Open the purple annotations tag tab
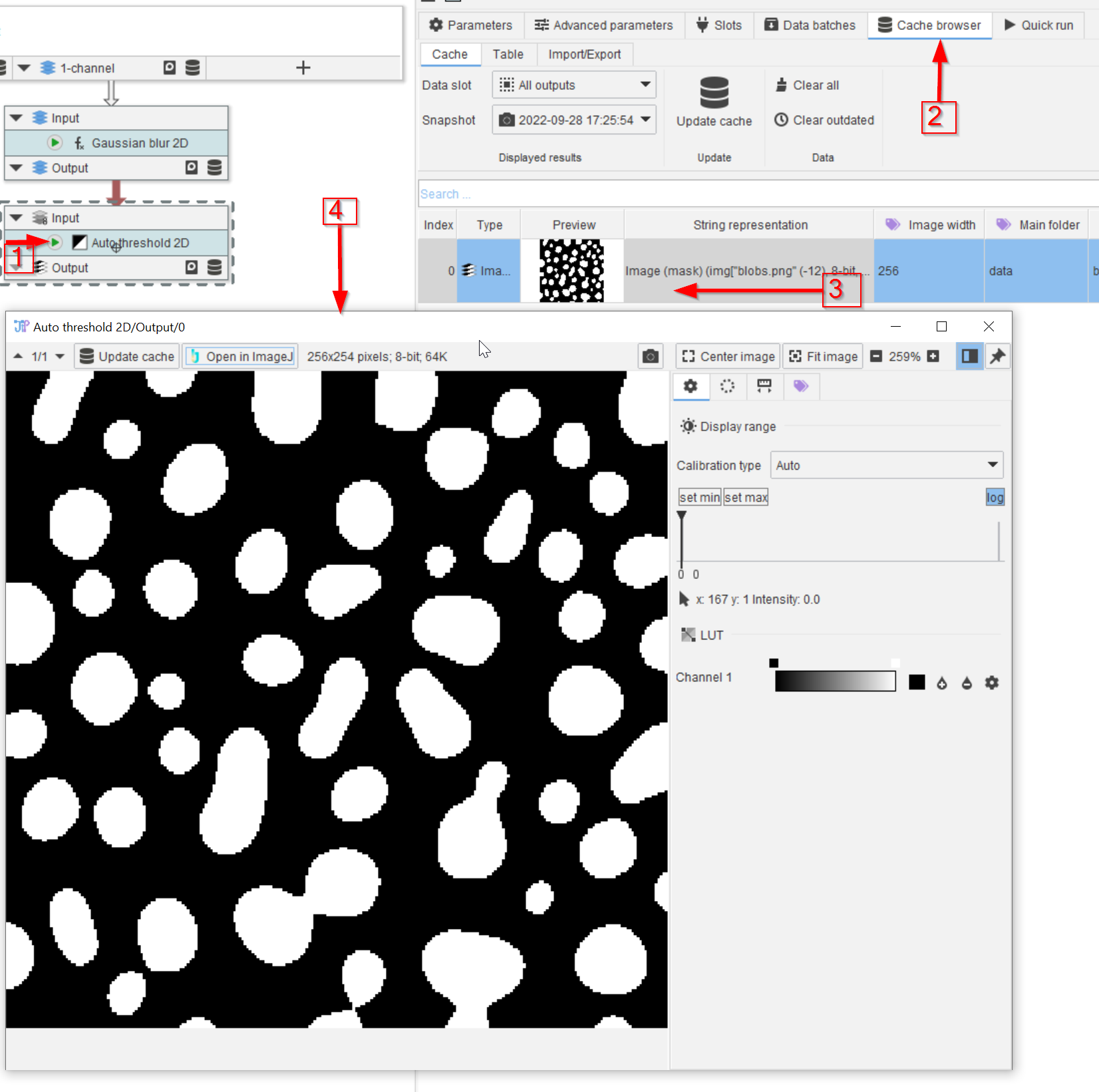Image resolution: width=1099 pixels, height=1092 pixels. coord(801,387)
